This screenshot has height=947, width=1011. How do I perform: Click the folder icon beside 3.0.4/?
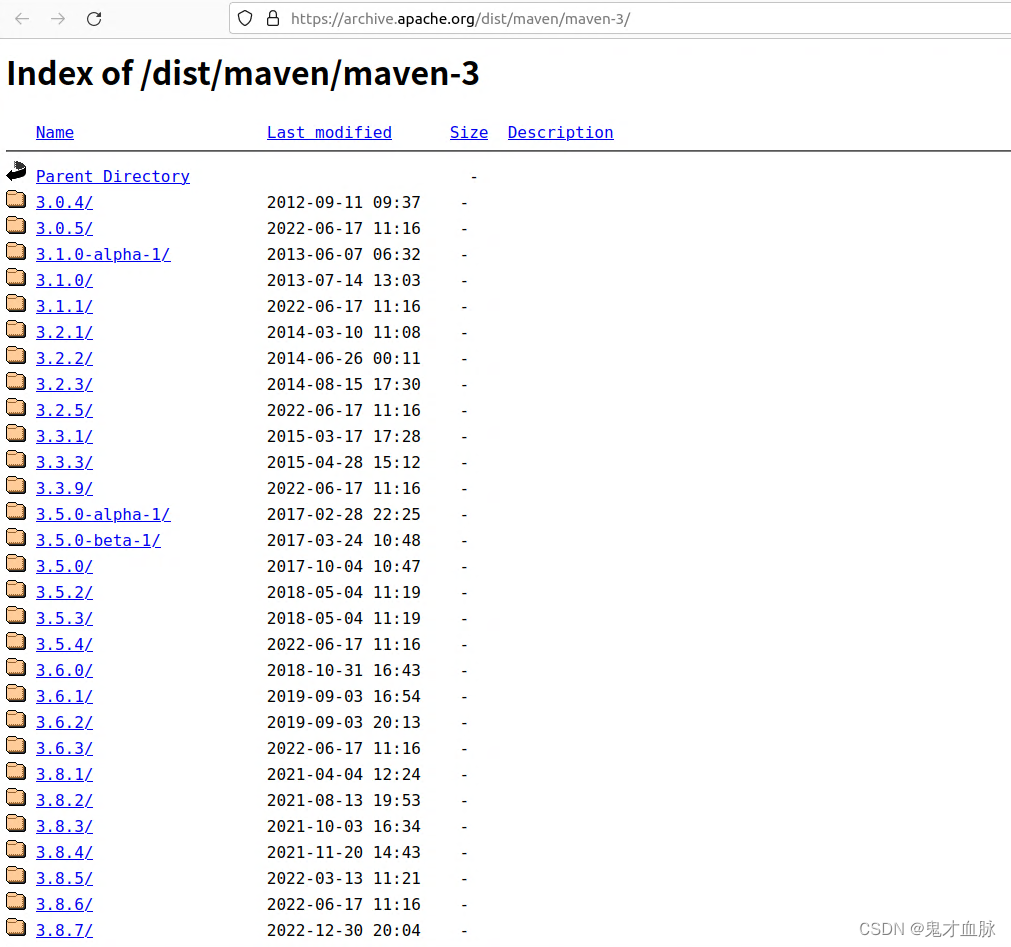tap(16, 199)
